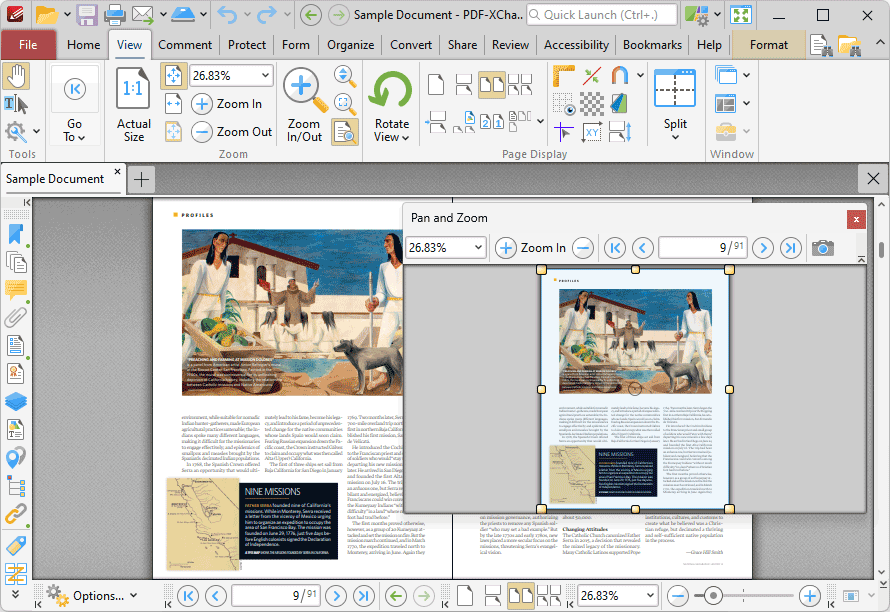Screen dimensions: 890x612
Task: Open Attachments paperclip pane
Action: (x=16, y=318)
